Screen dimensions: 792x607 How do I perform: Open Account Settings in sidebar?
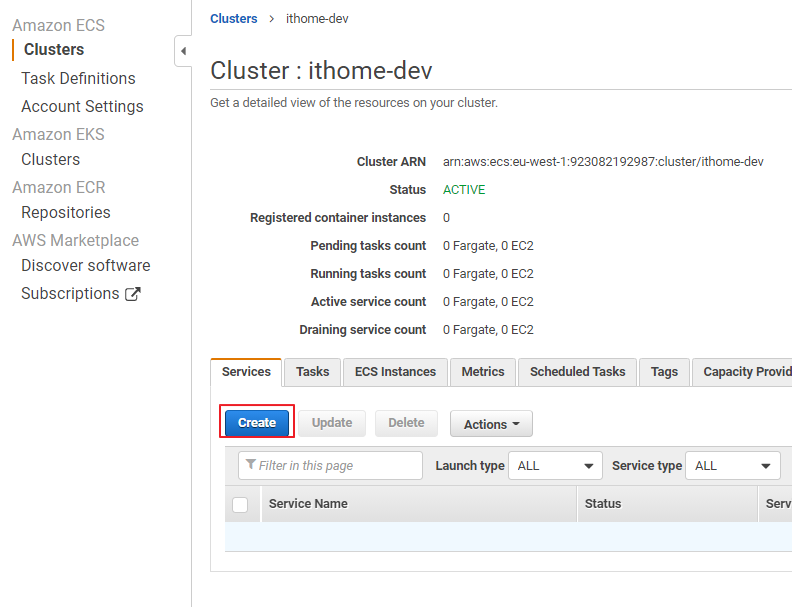point(82,107)
